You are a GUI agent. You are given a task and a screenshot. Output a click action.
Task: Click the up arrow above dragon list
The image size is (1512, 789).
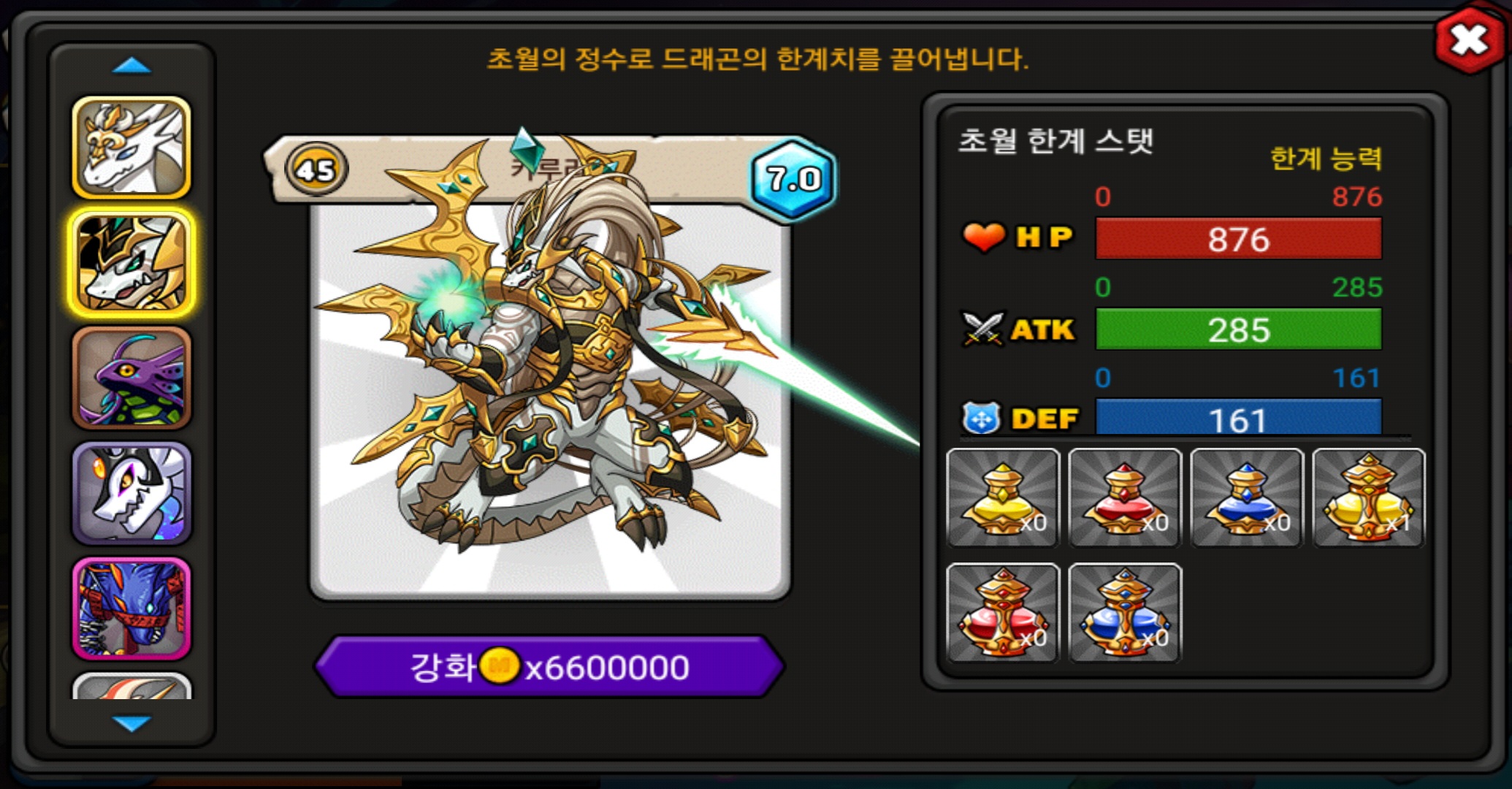pyautogui.click(x=131, y=66)
